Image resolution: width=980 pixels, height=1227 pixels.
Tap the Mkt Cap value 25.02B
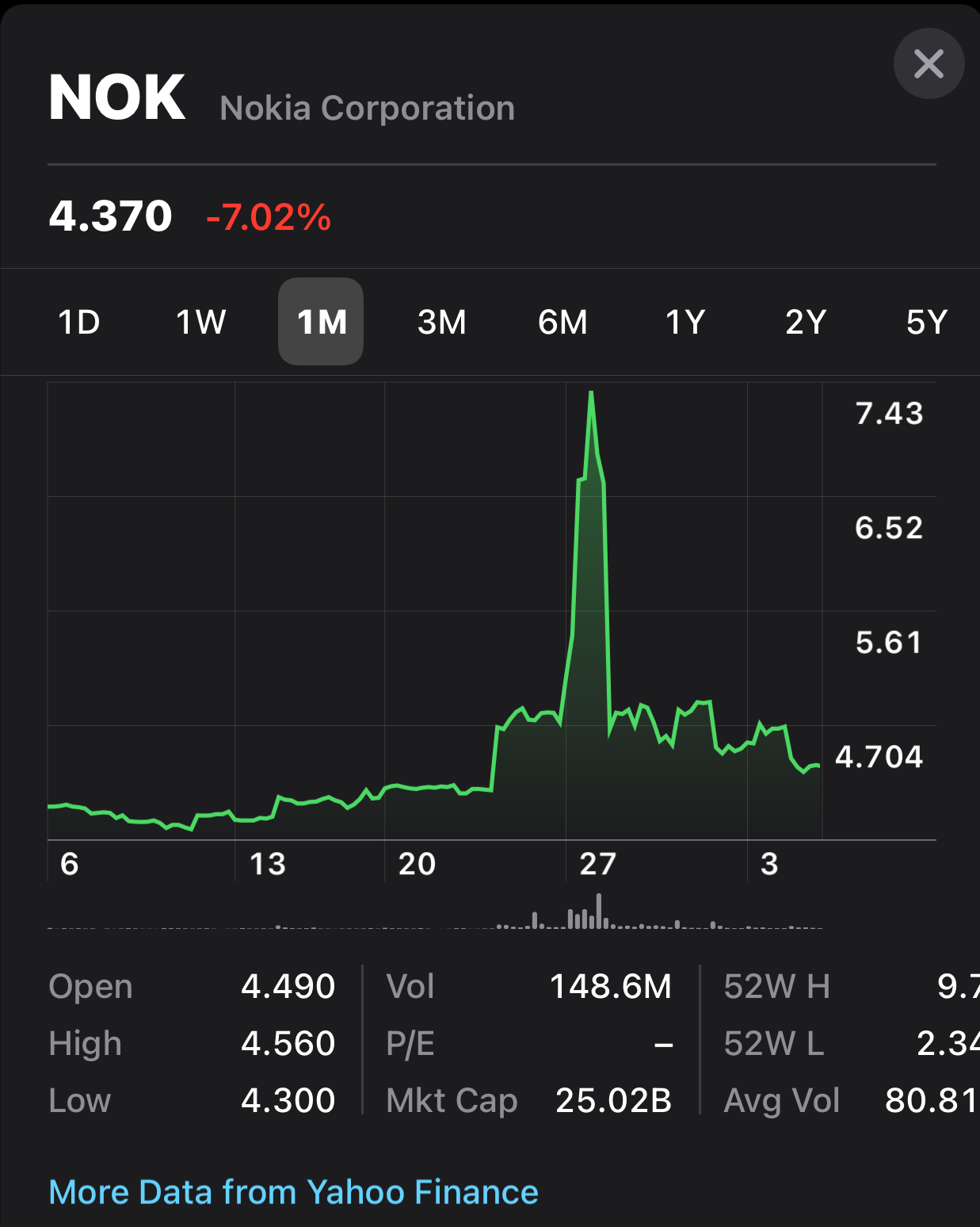614,1100
